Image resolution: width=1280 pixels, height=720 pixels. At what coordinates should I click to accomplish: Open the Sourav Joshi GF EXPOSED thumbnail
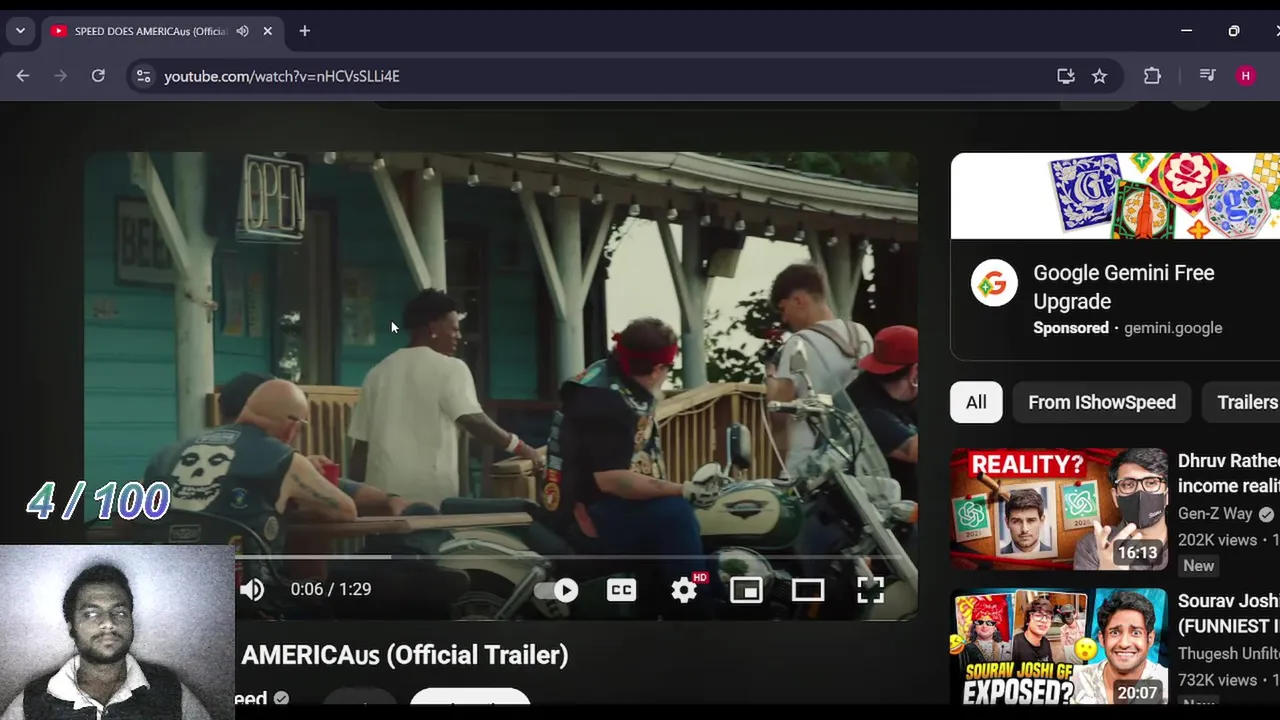(x=1058, y=647)
